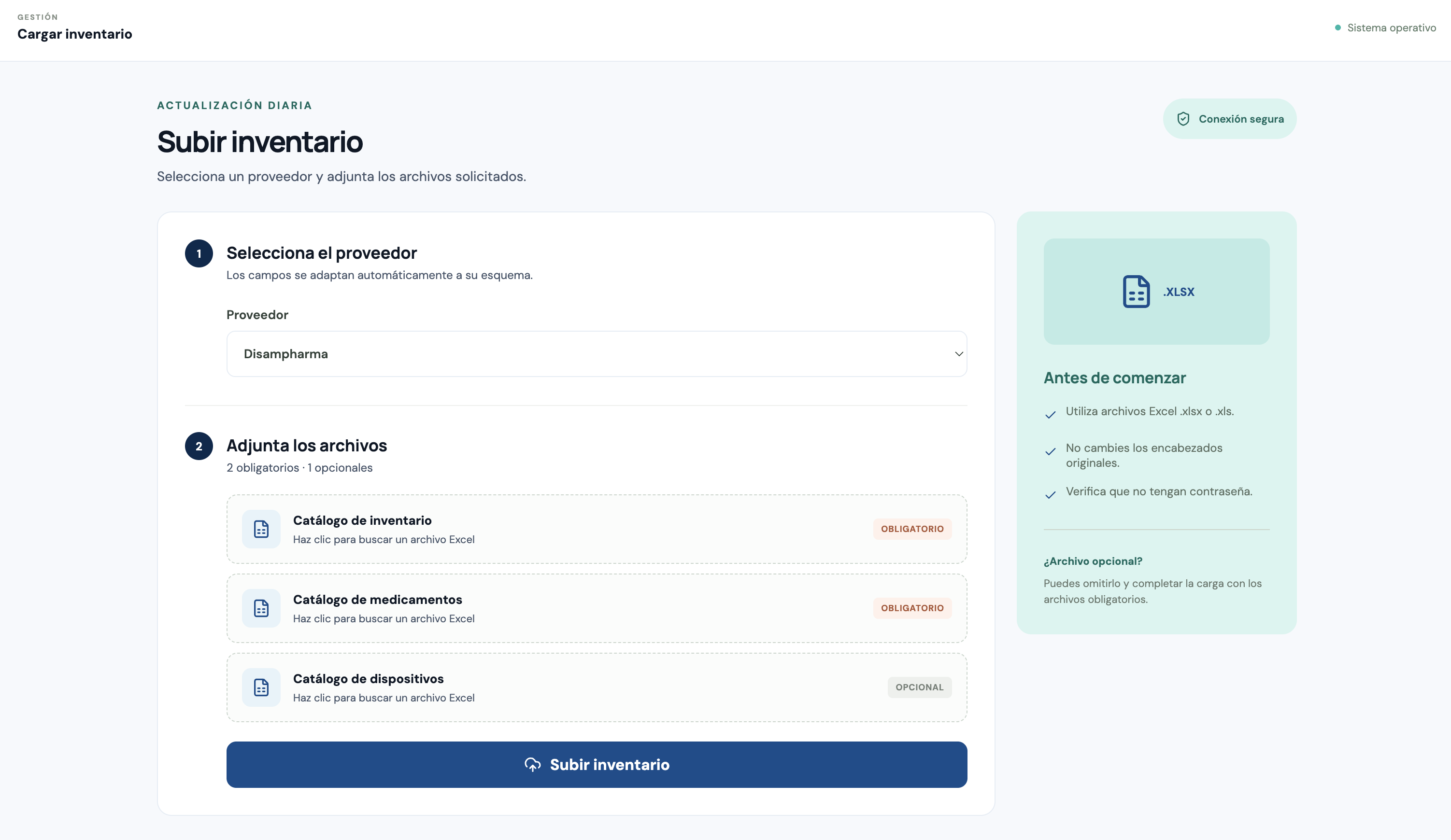Open the Catálogo de dispositivos upload area
Screen dimensions: 1451x840
tap(597, 687)
